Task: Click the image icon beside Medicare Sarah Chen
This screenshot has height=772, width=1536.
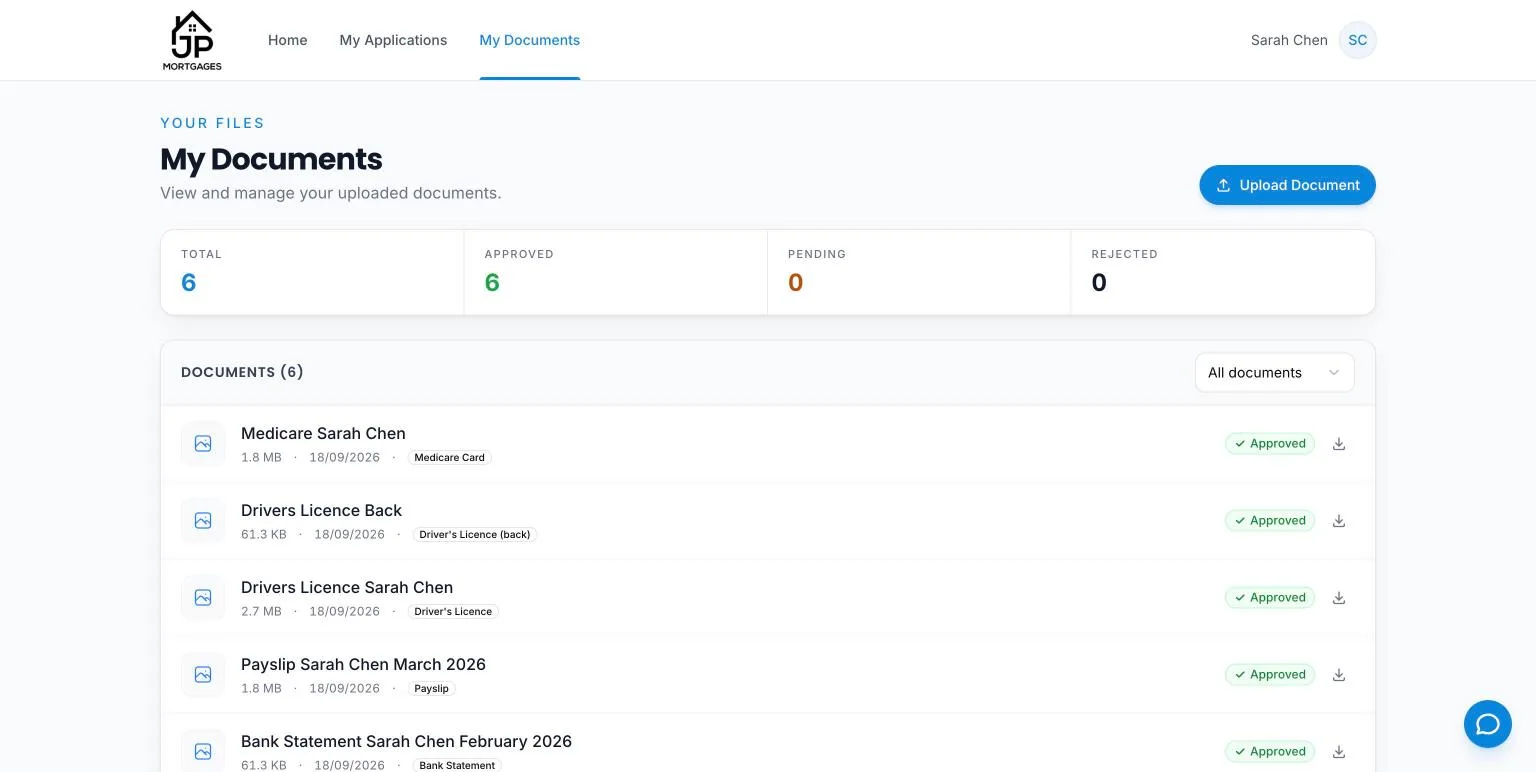Action: 203,444
